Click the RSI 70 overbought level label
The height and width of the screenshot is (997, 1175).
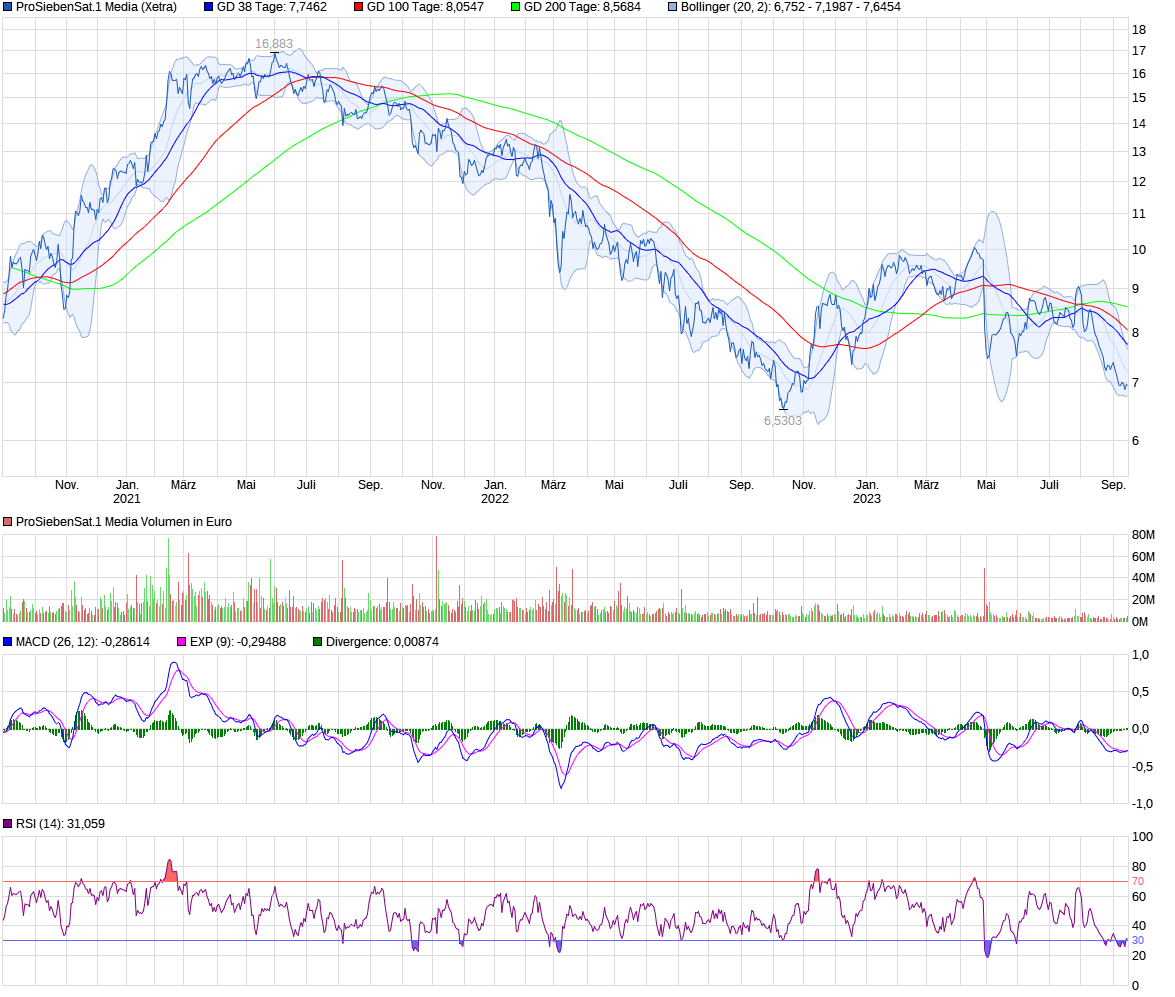1138,882
